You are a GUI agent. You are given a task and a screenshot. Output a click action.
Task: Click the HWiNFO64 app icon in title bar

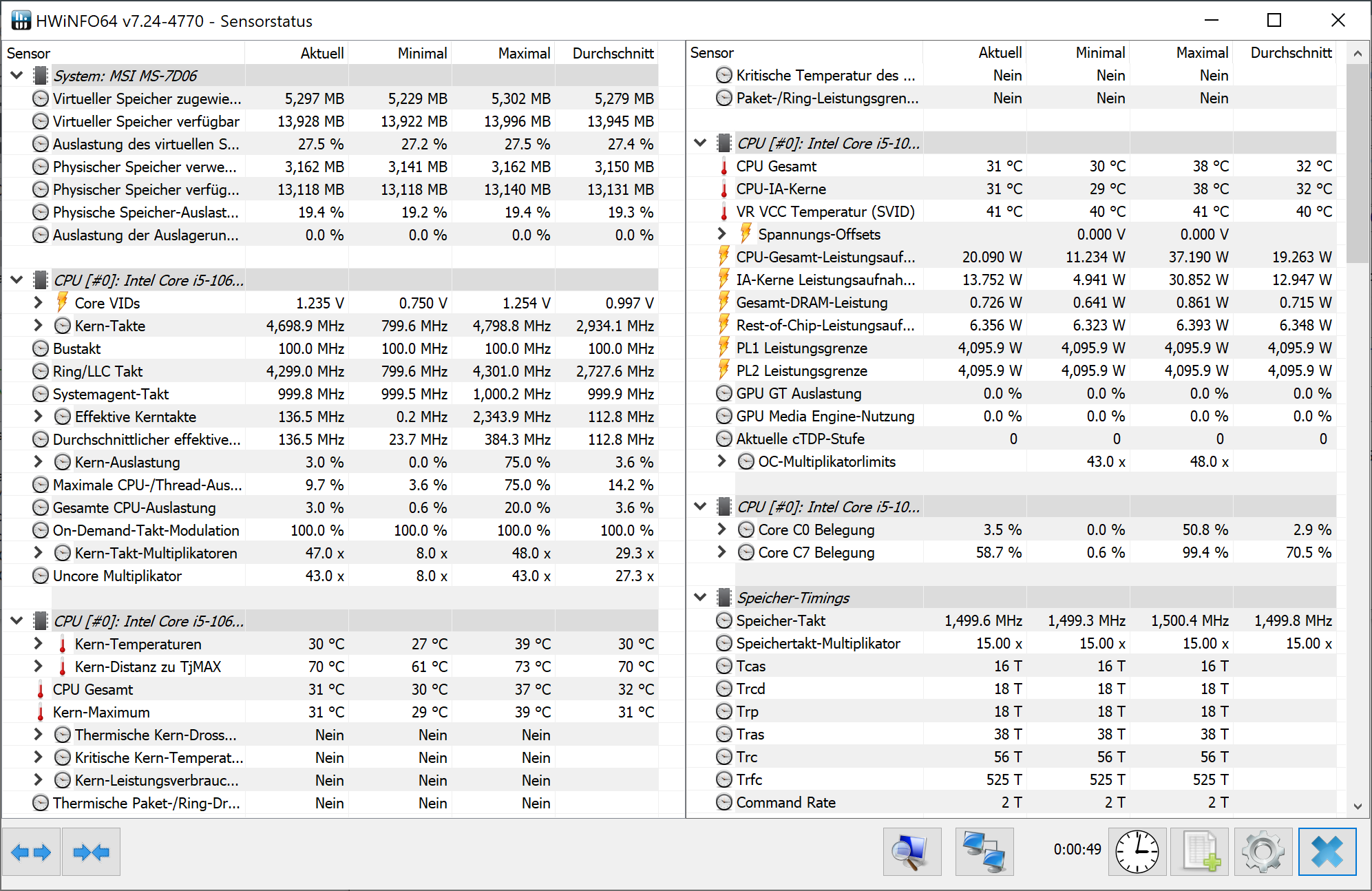pos(21,21)
